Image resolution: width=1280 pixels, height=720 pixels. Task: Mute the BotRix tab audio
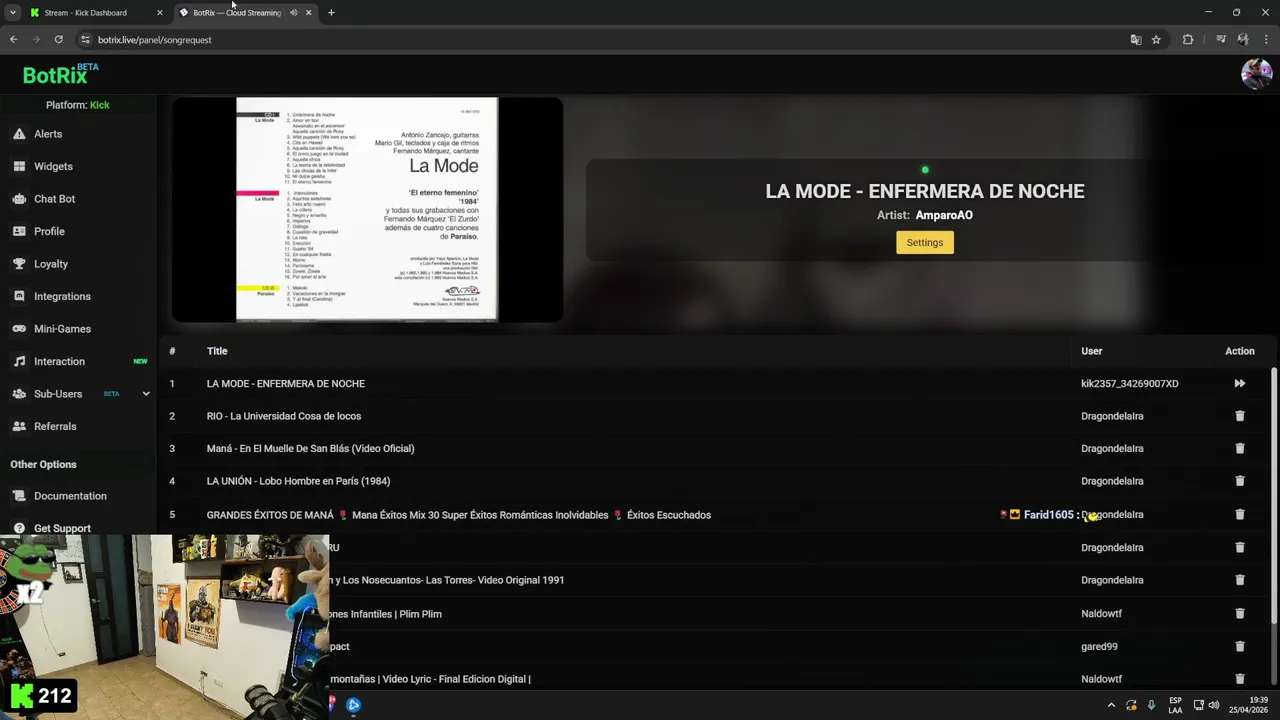coord(293,13)
